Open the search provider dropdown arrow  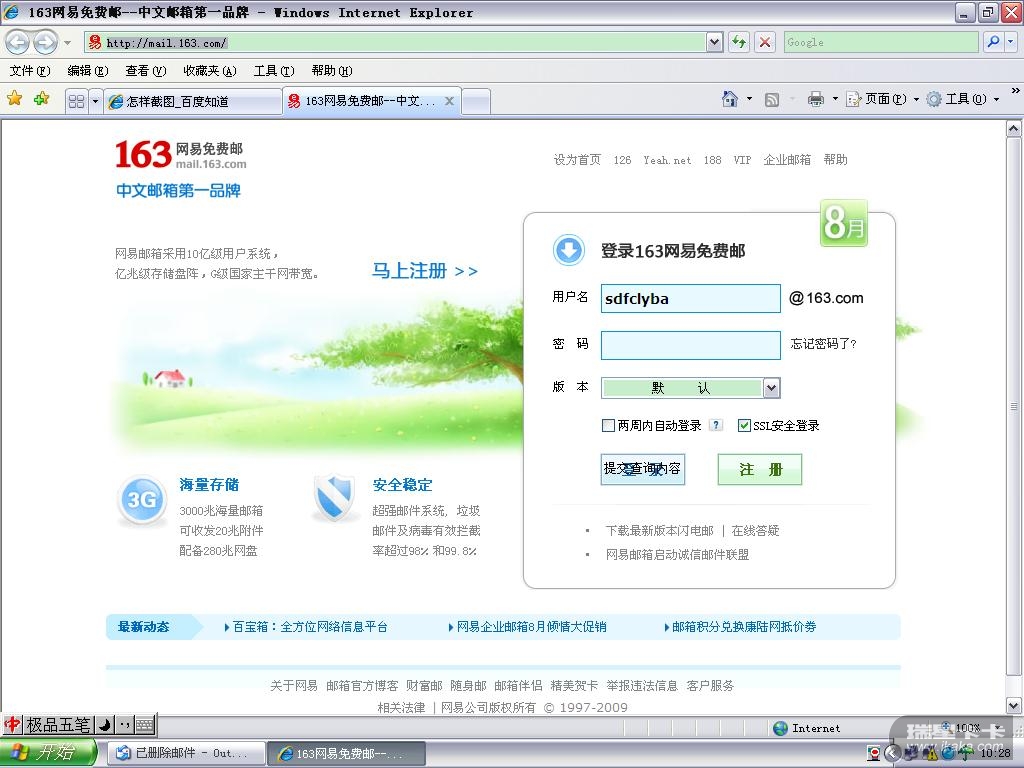tap(1011, 42)
